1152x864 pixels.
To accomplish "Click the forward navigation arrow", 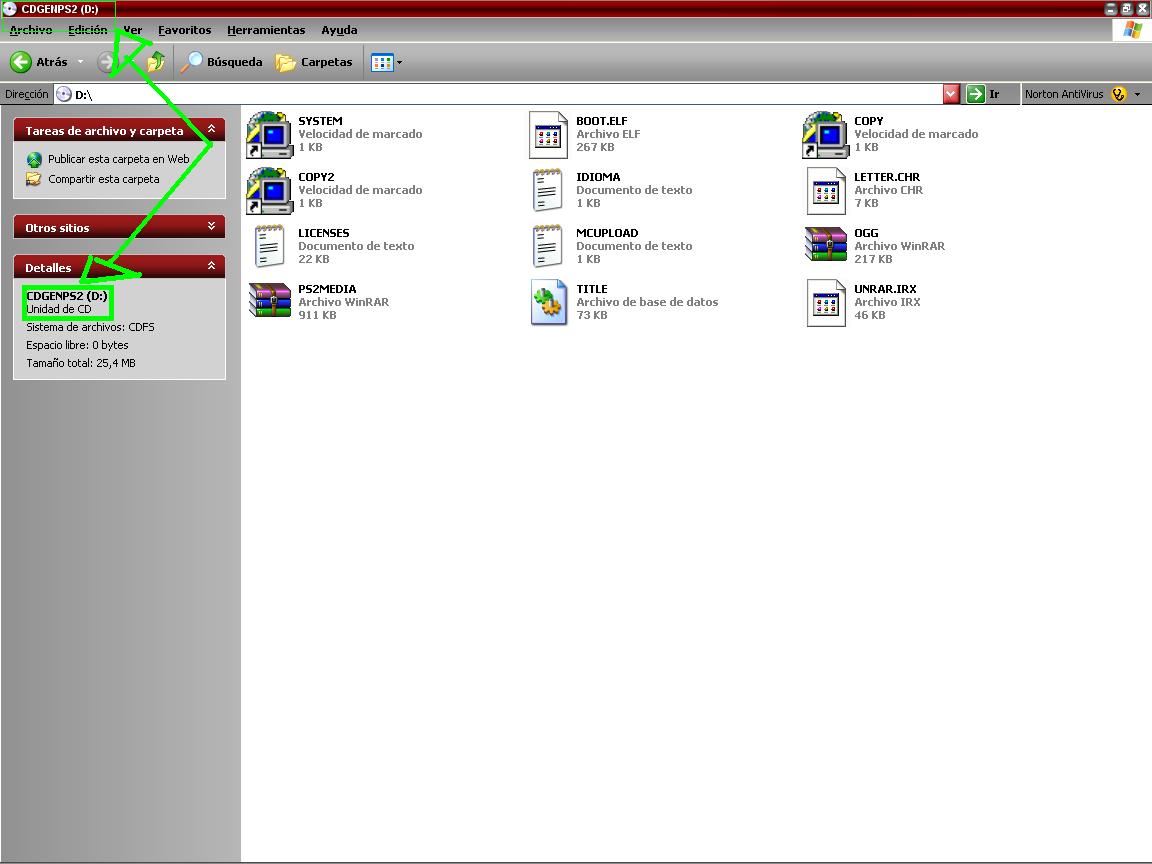I will [107, 62].
